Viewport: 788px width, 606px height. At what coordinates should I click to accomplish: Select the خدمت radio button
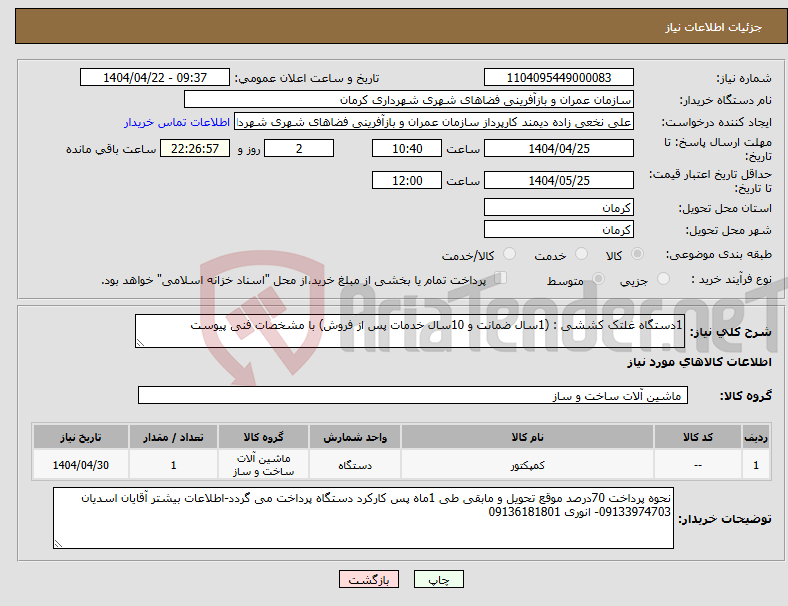(x=581, y=254)
